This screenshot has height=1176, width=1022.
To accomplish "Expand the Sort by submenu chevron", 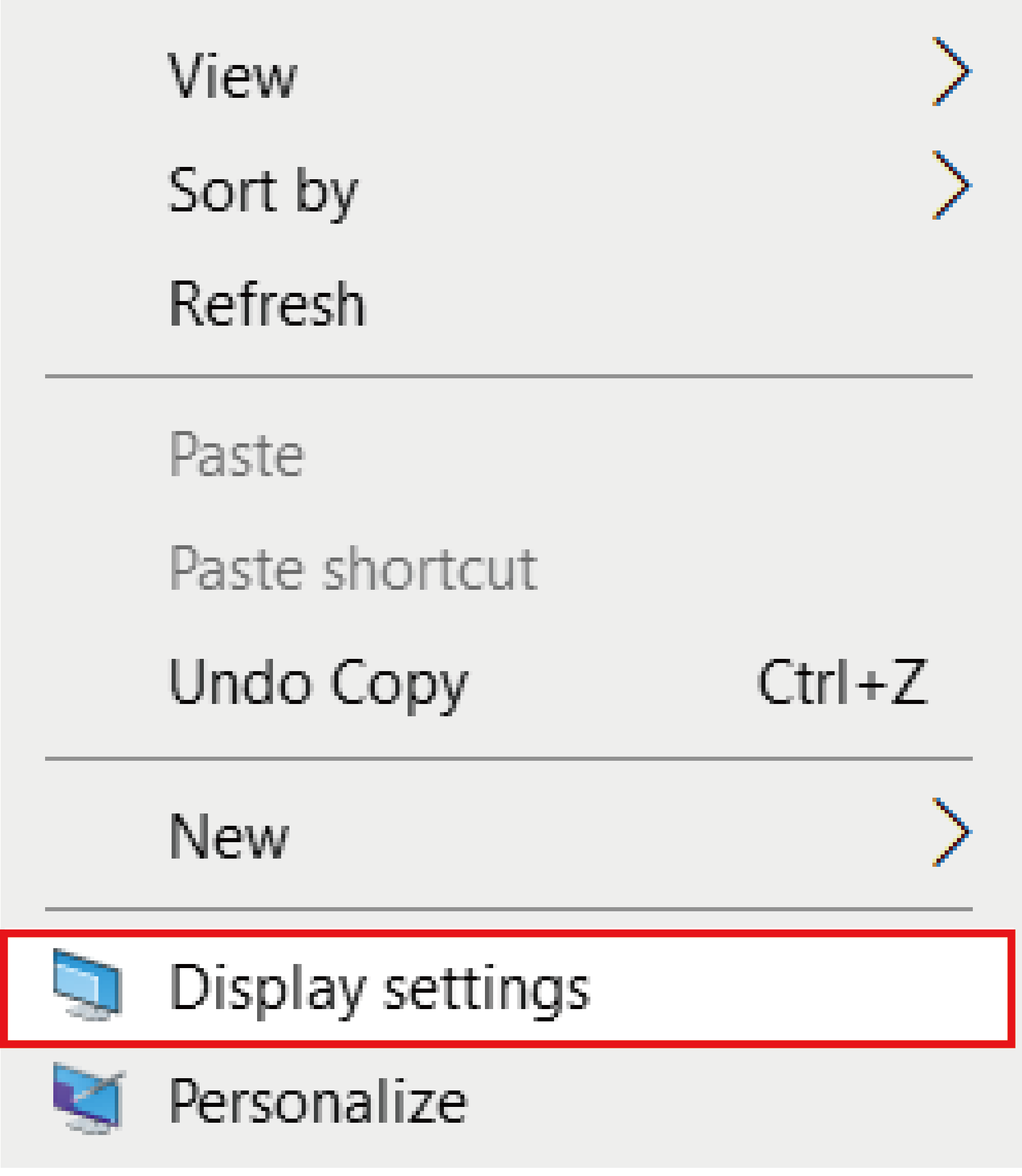I will tap(951, 186).
